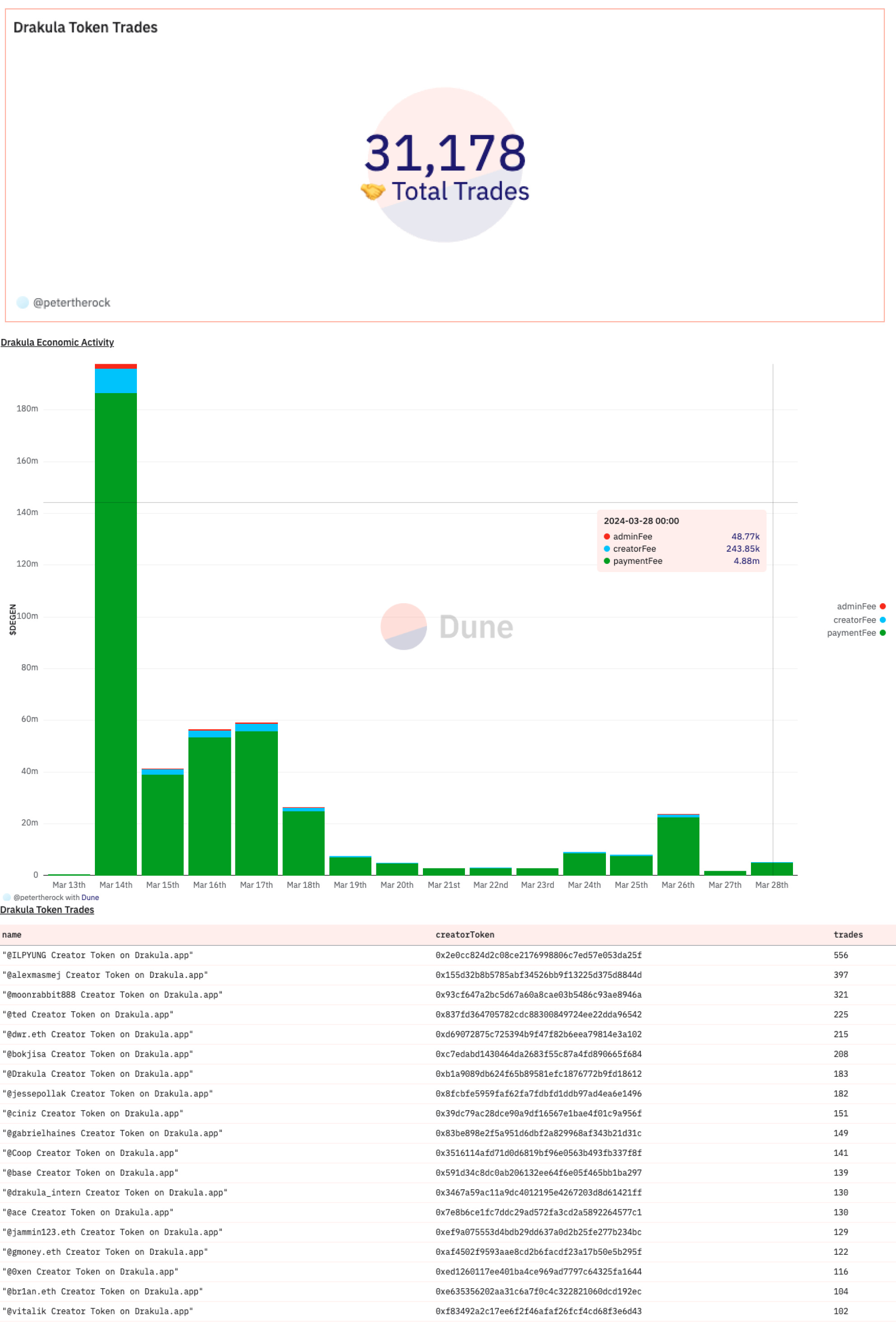The image size is (896, 1323).
Task: Click the avatar icon beside @petertherock in the counter card
Action: click(22, 302)
